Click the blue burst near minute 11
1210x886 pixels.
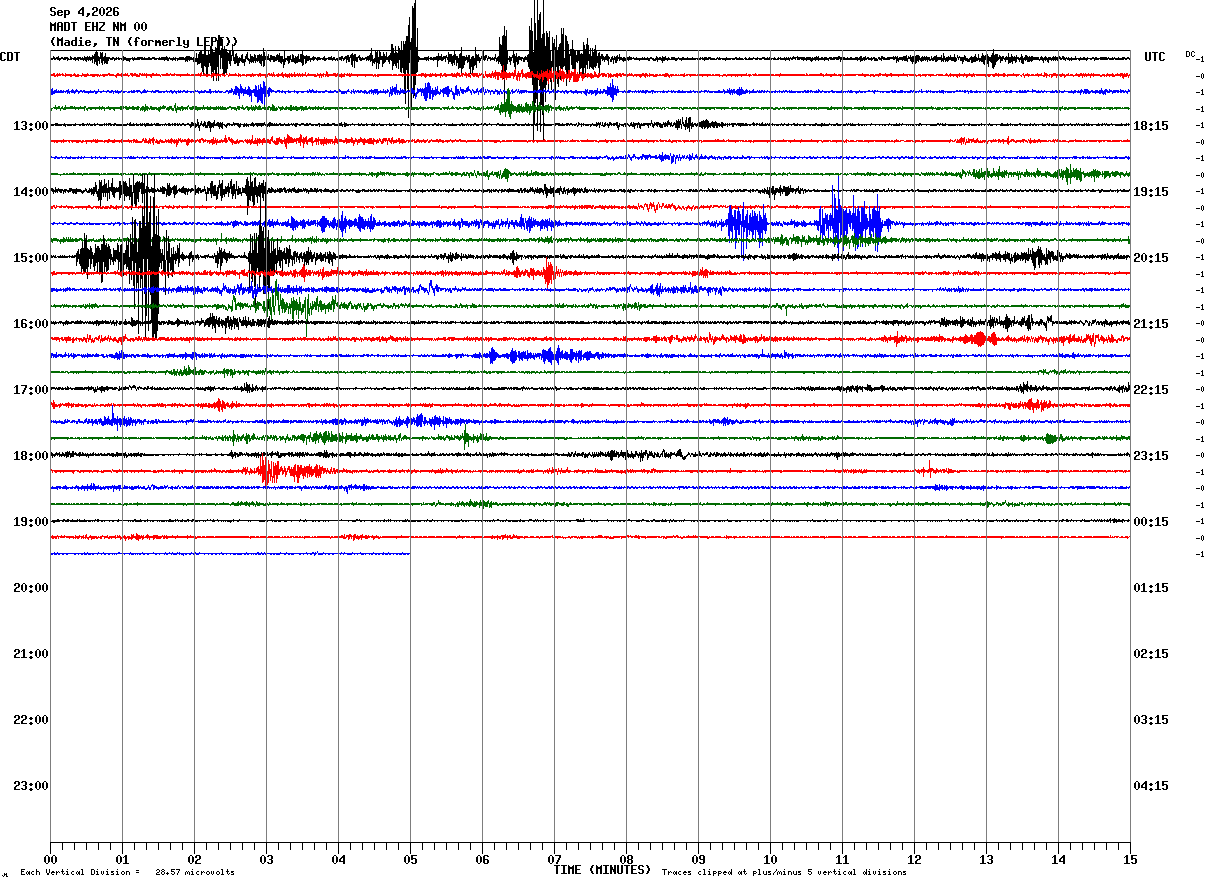tap(850, 222)
